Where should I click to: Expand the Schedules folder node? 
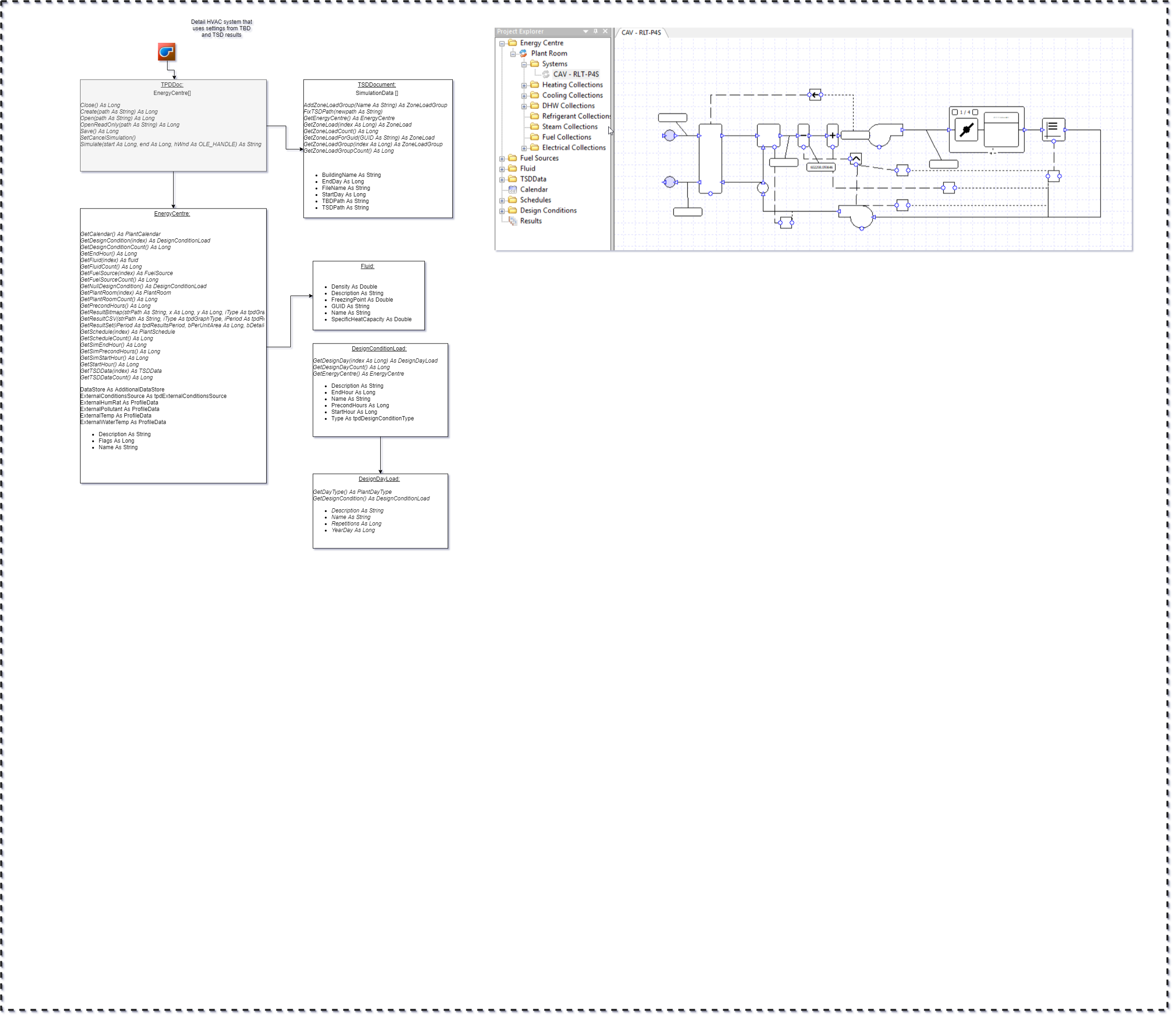pyautogui.click(x=502, y=201)
